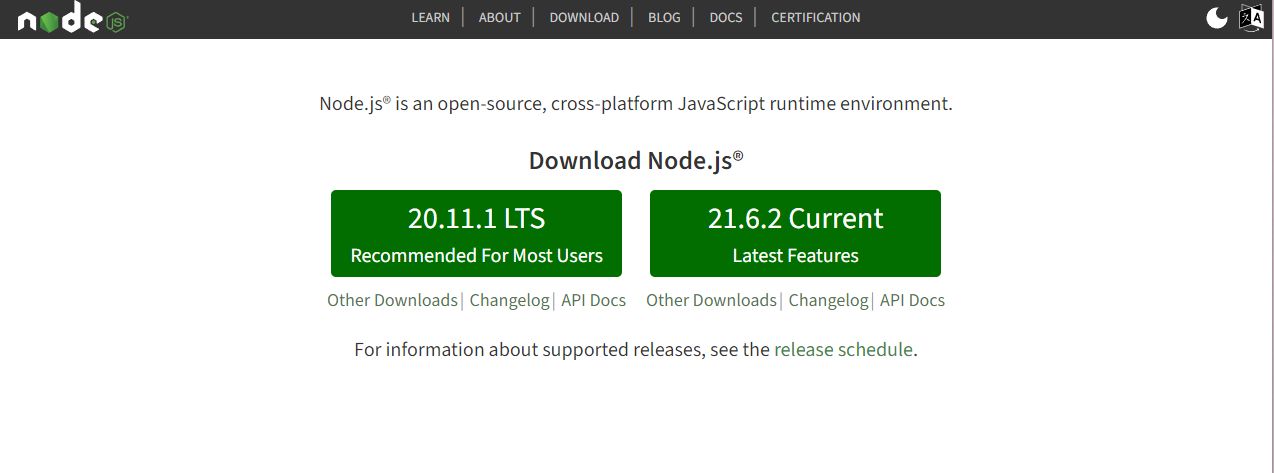
Task: Open the language translation icon
Action: pos(1252,18)
